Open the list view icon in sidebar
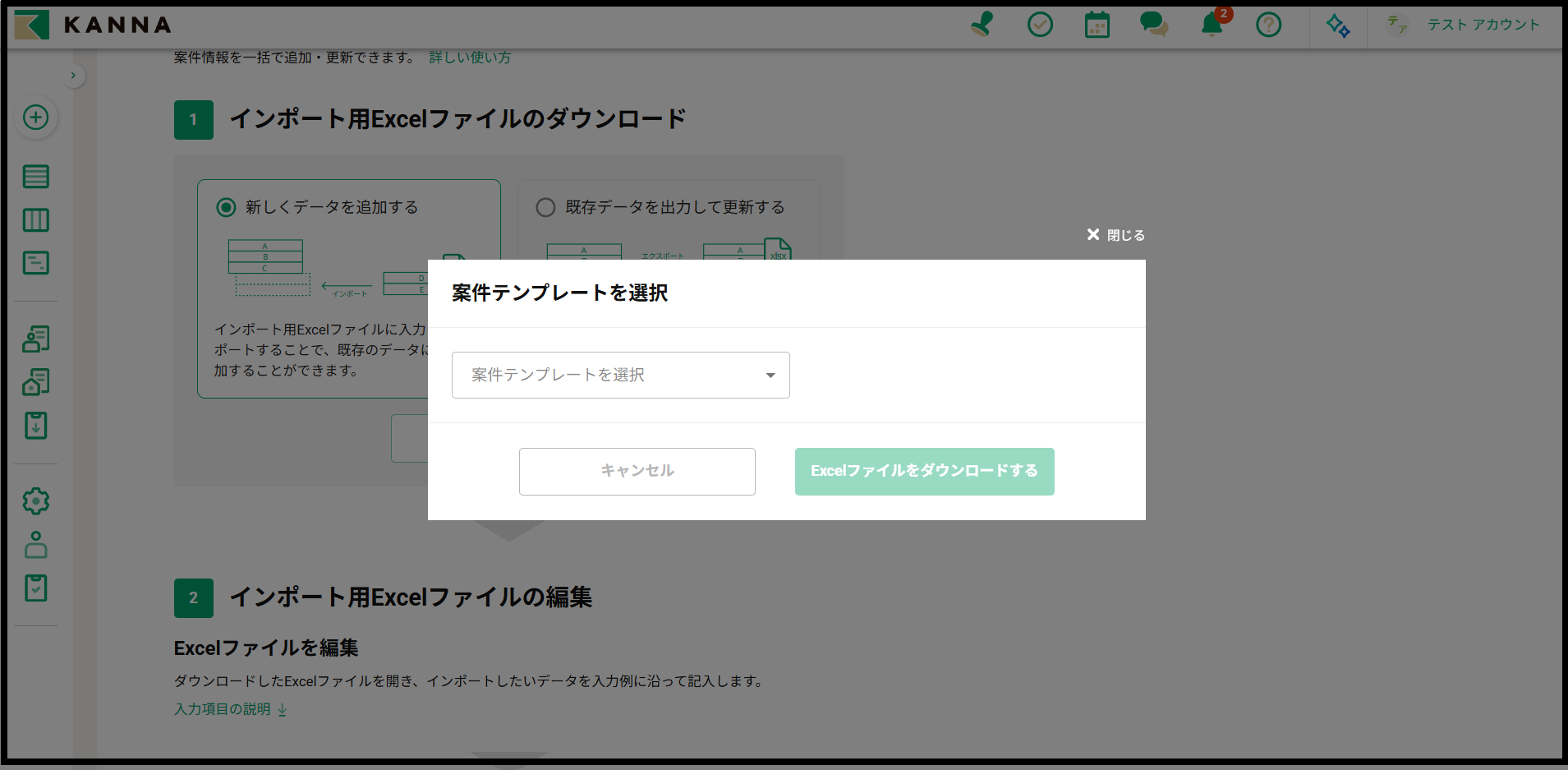The width and height of the screenshot is (1568, 770). click(x=35, y=176)
